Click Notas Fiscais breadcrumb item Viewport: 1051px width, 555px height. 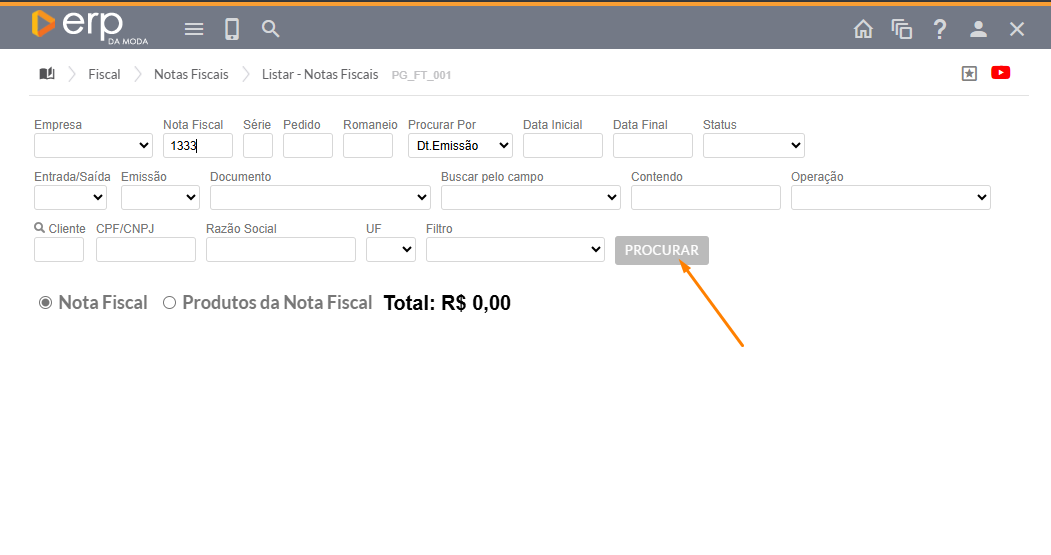tap(191, 74)
